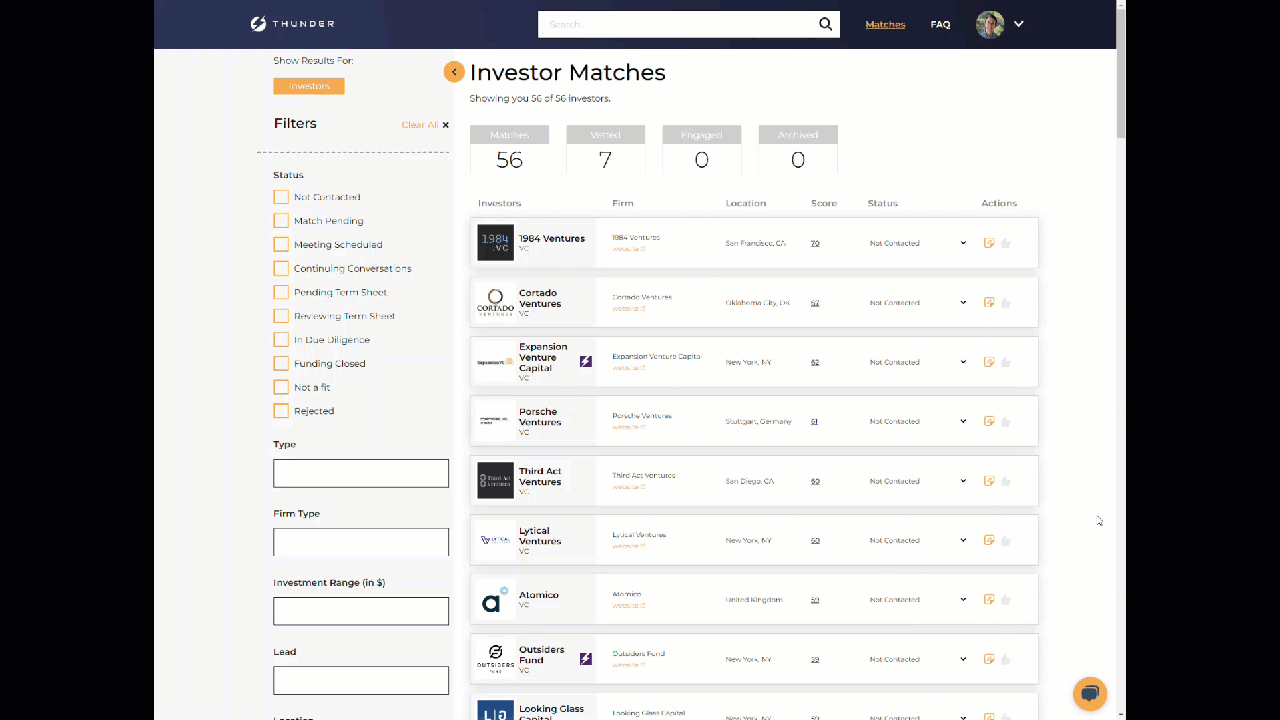This screenshot has width=1280, height=720.
Task: Click thumbs-up icon for Lytical Ventures
Action: pos(1006,540)
